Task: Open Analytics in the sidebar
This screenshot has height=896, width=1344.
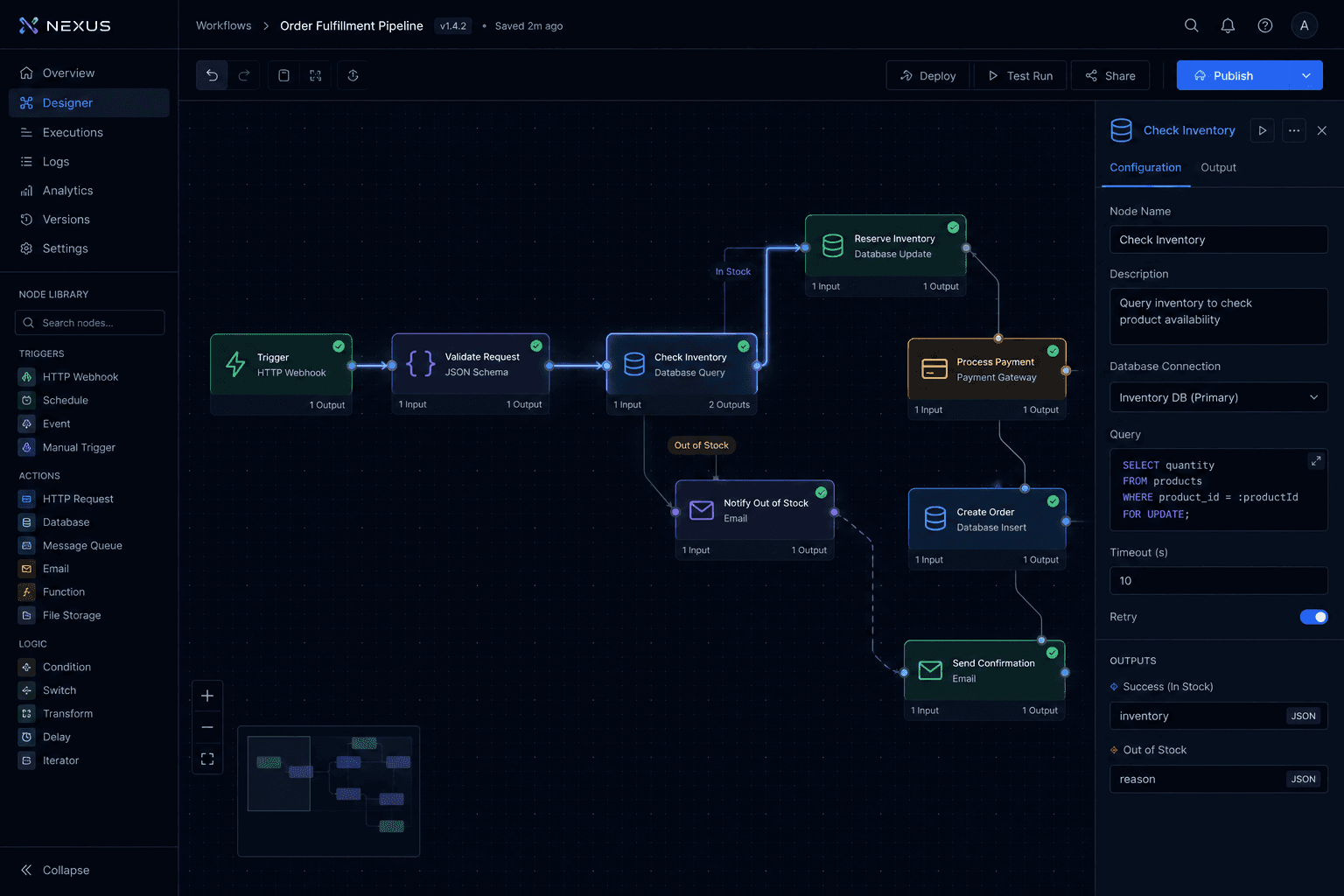Action: [x=89, y=191]
